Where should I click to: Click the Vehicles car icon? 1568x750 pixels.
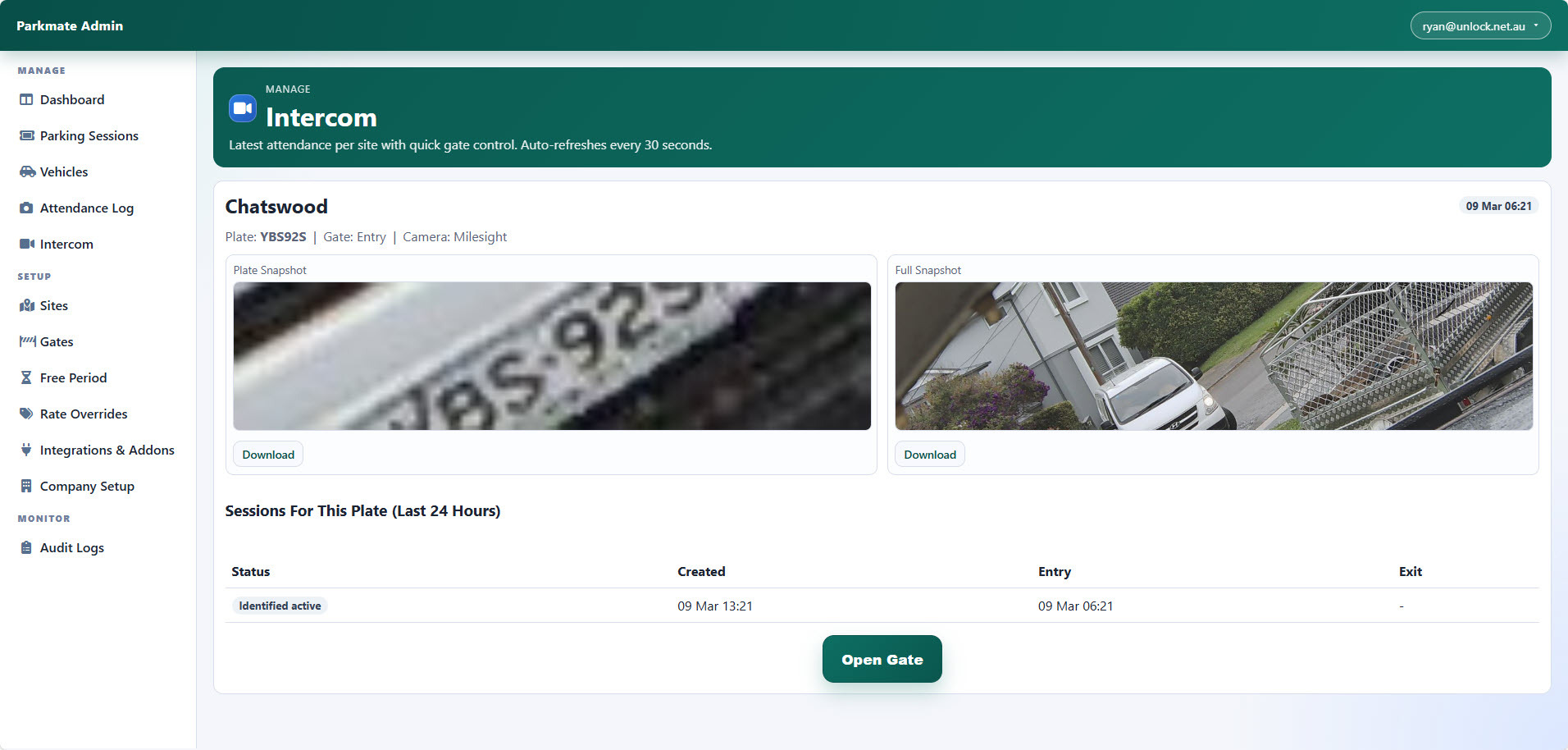[26, 172]
